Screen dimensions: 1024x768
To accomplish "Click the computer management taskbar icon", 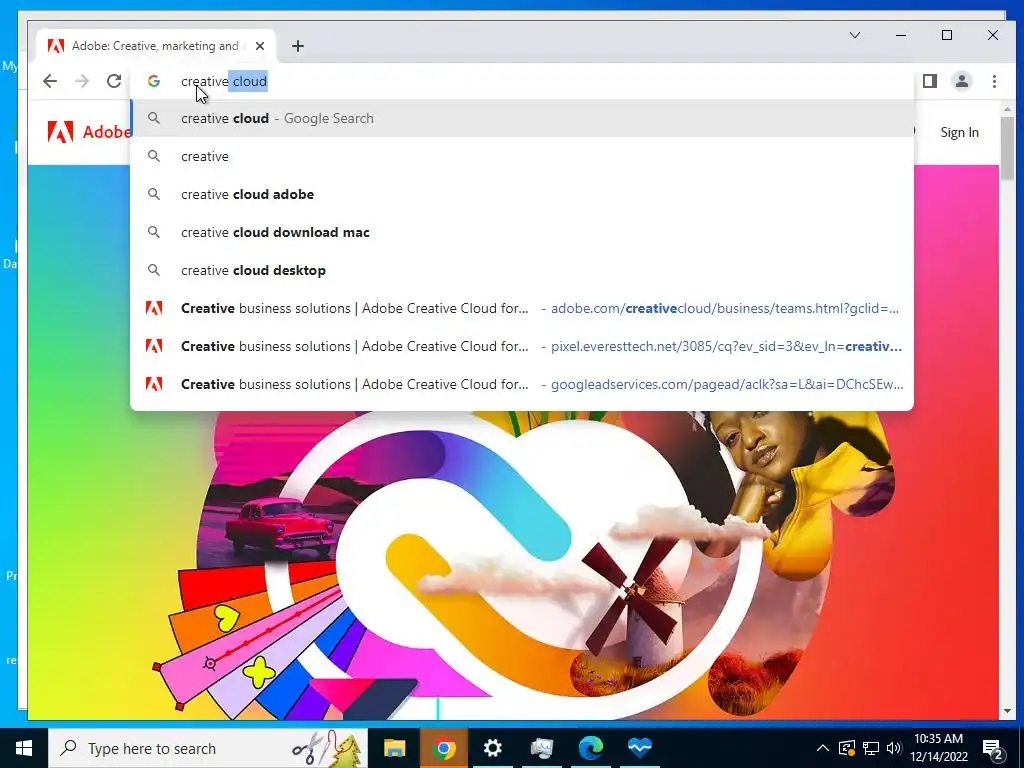I will tap(541, 748).
